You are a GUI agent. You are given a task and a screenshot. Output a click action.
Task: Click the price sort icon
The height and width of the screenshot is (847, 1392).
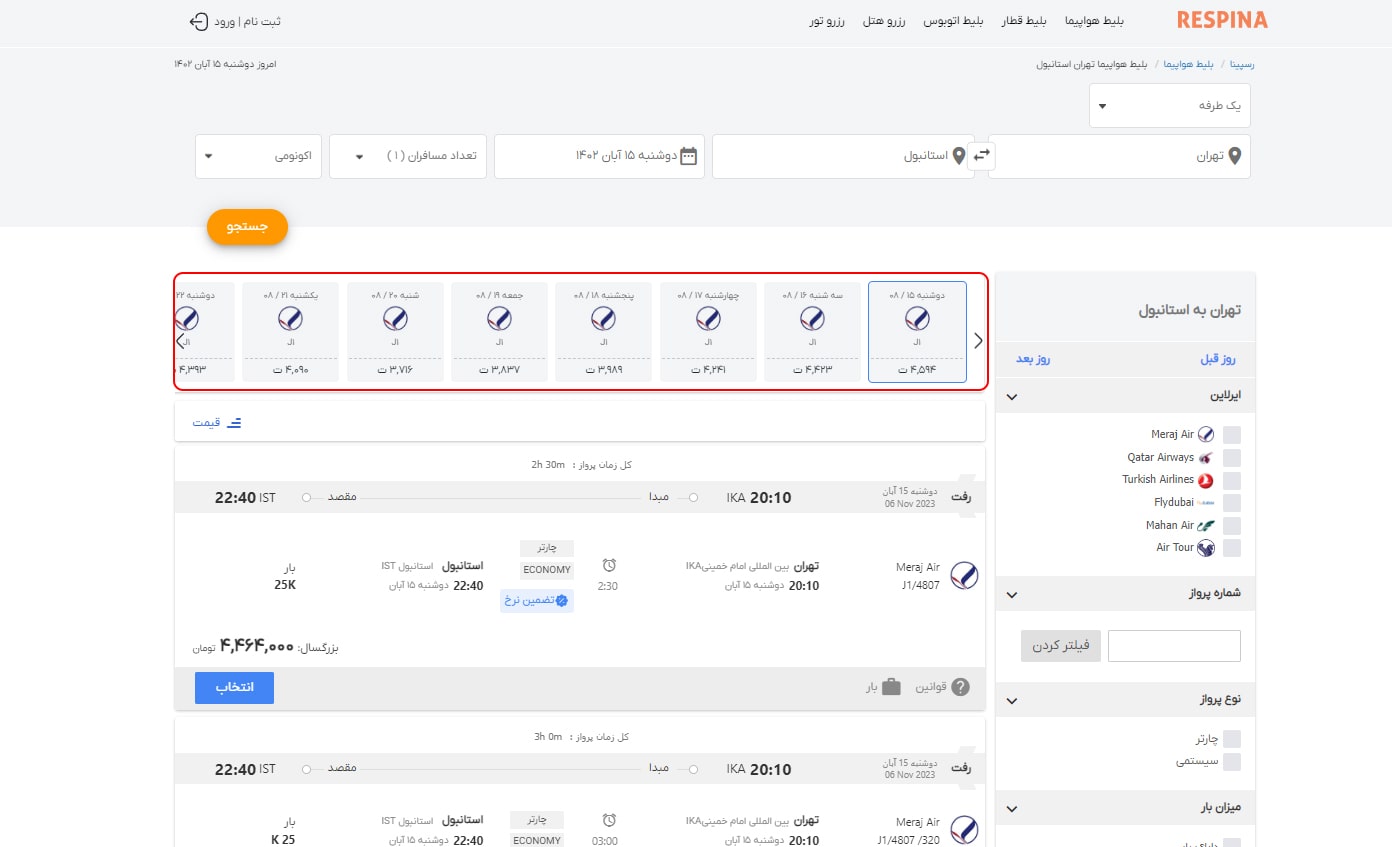234,422
